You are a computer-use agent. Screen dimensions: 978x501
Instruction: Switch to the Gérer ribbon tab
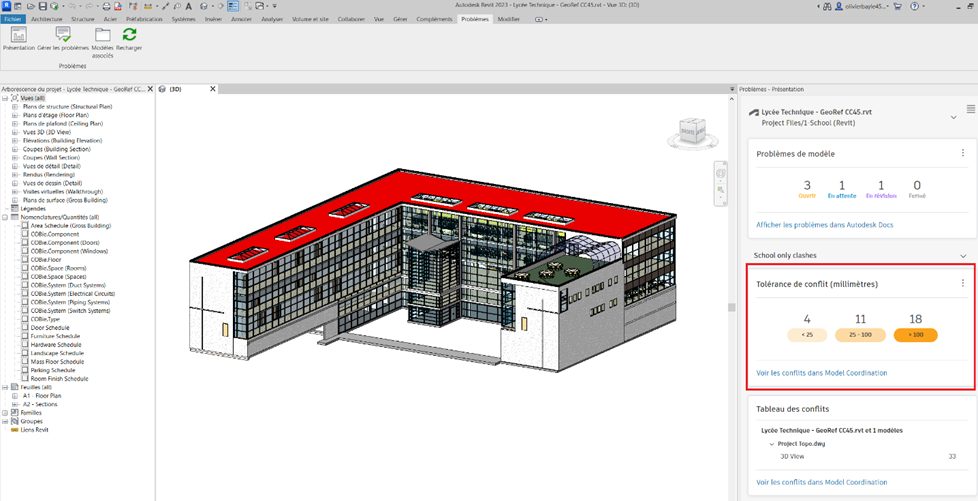pyautogui.click(x=400, y=19)
